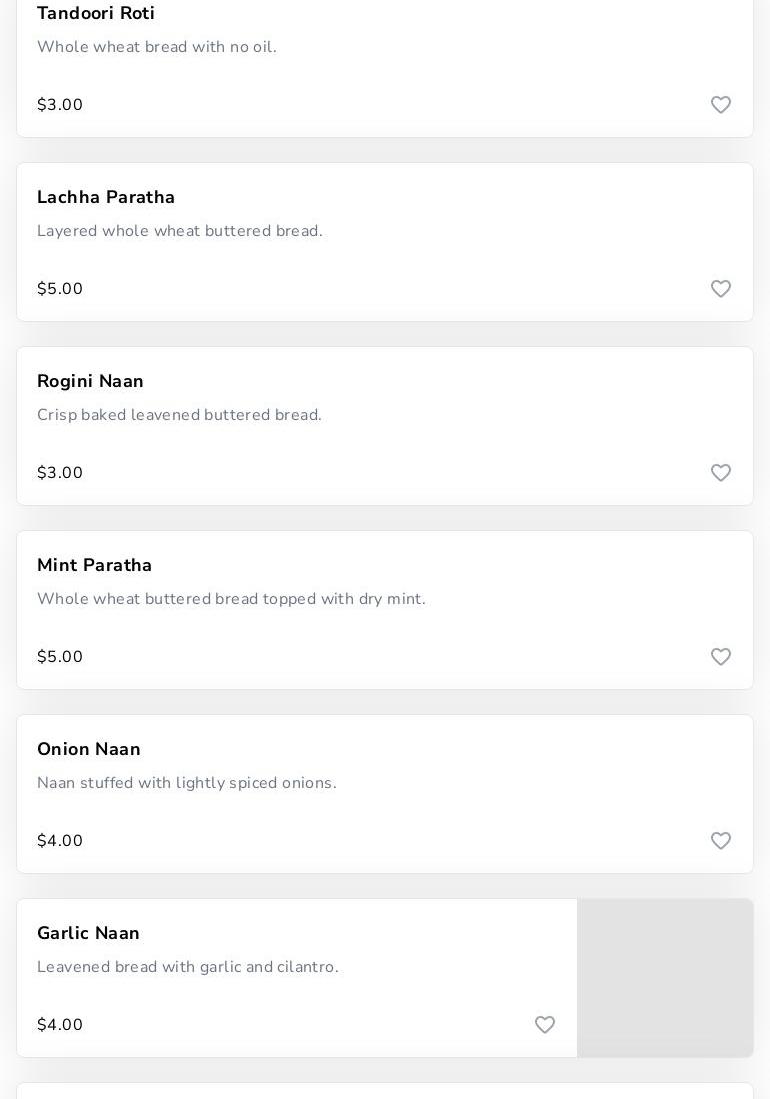Toggle heart on Rogini Naan
This screenshot has height=1099, width=770.
click(x=721, y=473)
